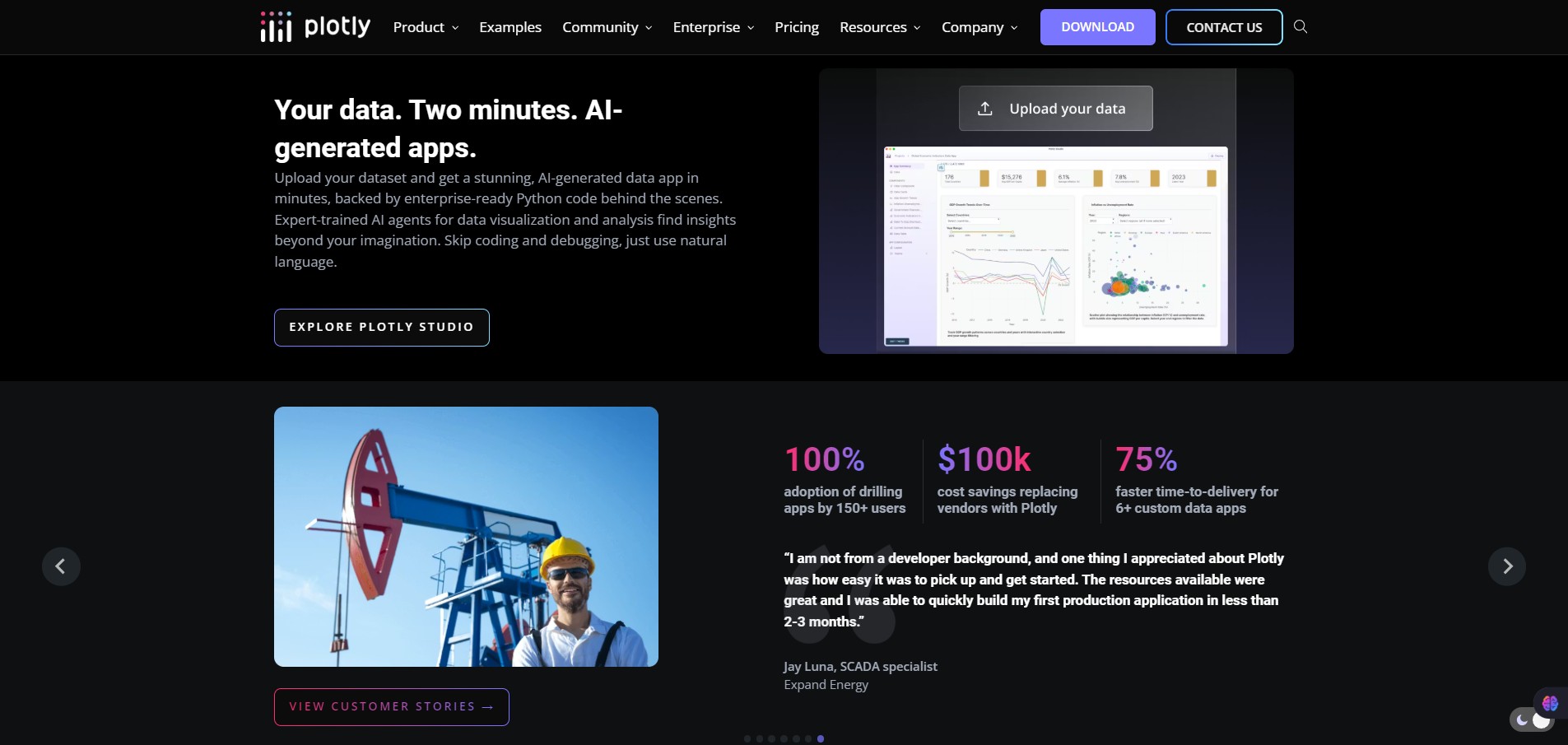1568x745 pixels.
Task: Open the Examples nav link
Action: pyautogui.click(x=510, y=27)
